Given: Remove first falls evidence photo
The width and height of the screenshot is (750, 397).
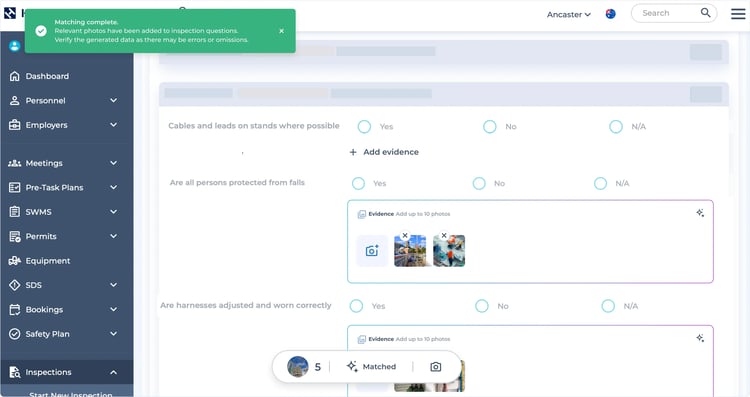Looking at the screenshot, I should [405, 235].
